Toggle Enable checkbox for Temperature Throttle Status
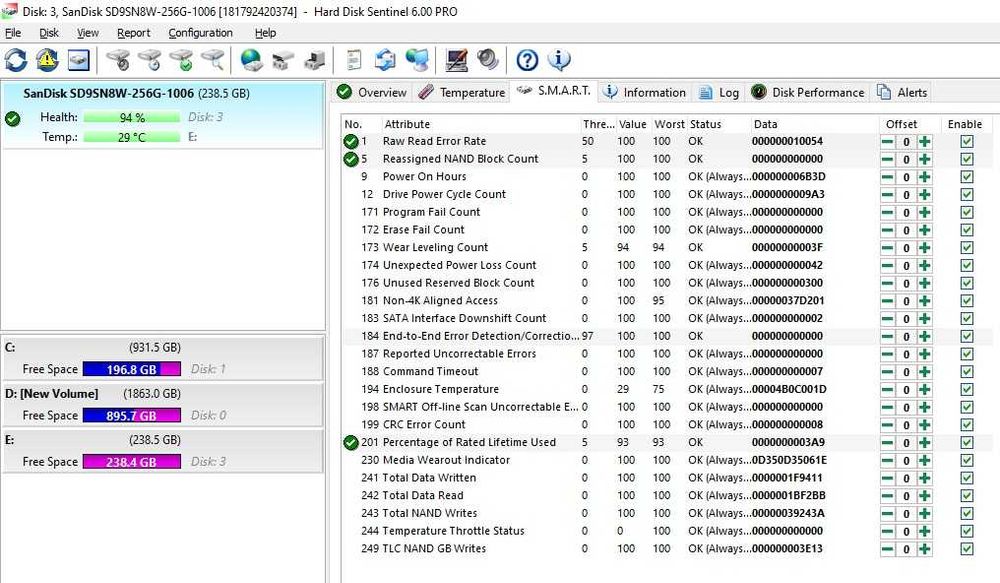 (x=967, y=531)
